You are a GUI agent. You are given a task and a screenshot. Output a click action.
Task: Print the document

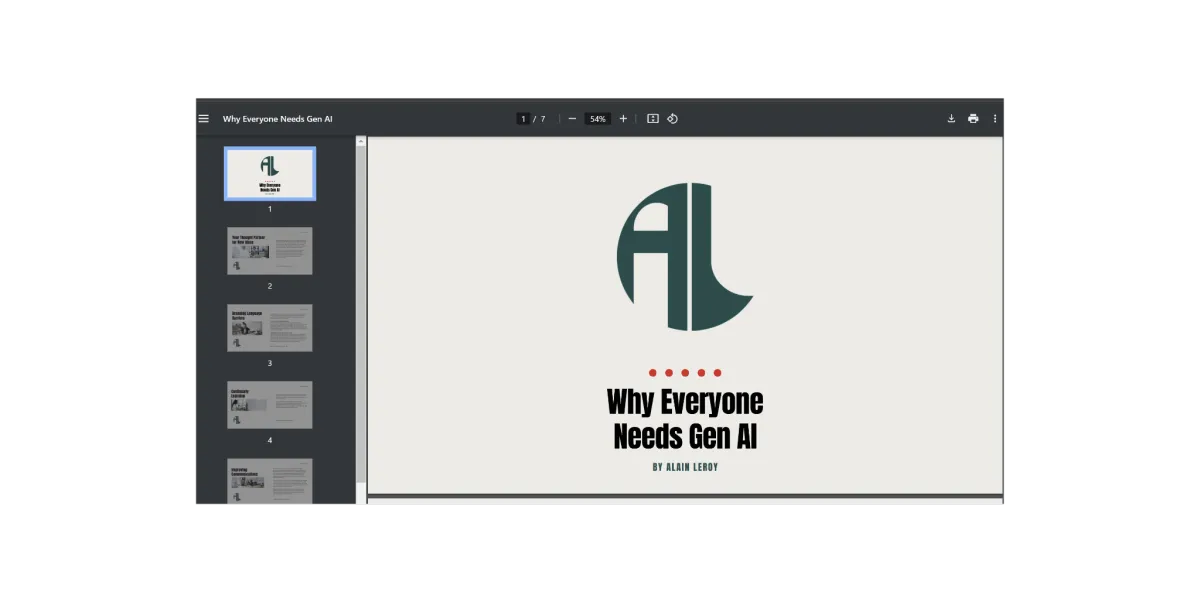point(973,119)
